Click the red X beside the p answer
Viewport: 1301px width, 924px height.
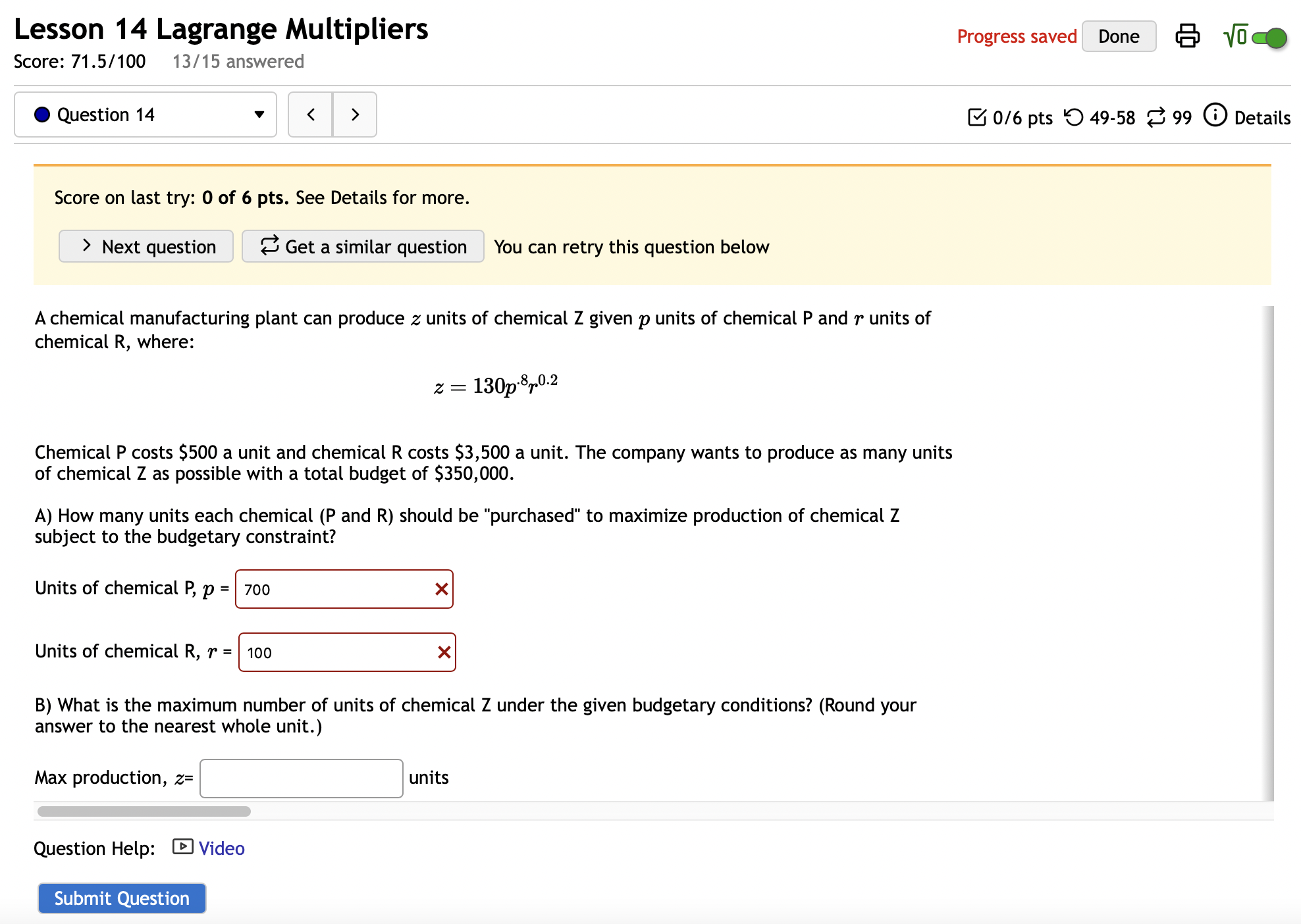[x=442, y=589]
